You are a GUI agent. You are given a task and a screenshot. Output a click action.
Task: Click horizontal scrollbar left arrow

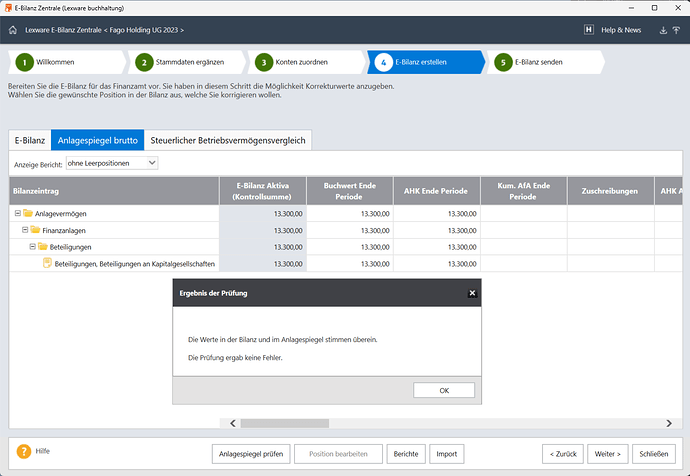coord(233,423)
